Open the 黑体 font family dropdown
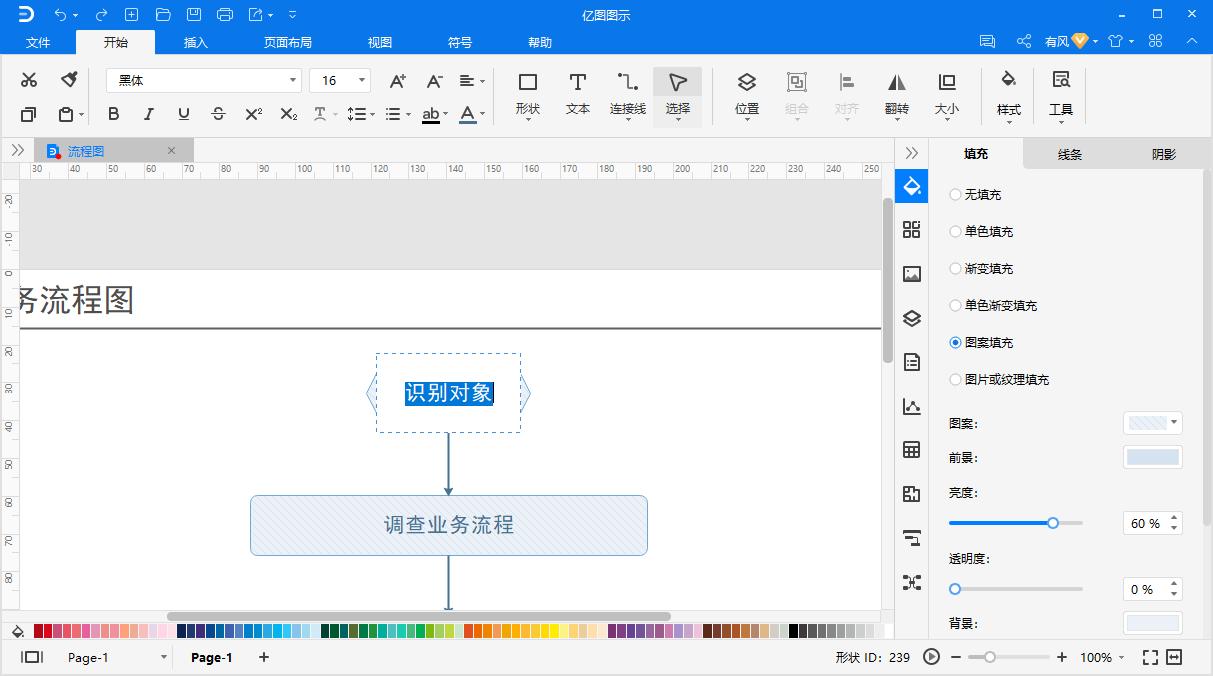Viewport: 1213px width, 676px height. [291, 79]
